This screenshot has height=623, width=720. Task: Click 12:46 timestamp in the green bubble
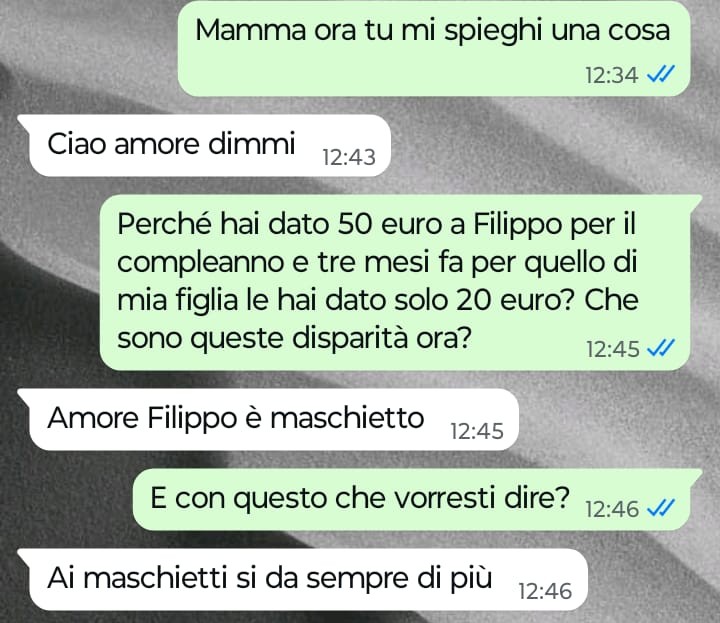pos(612,509)
